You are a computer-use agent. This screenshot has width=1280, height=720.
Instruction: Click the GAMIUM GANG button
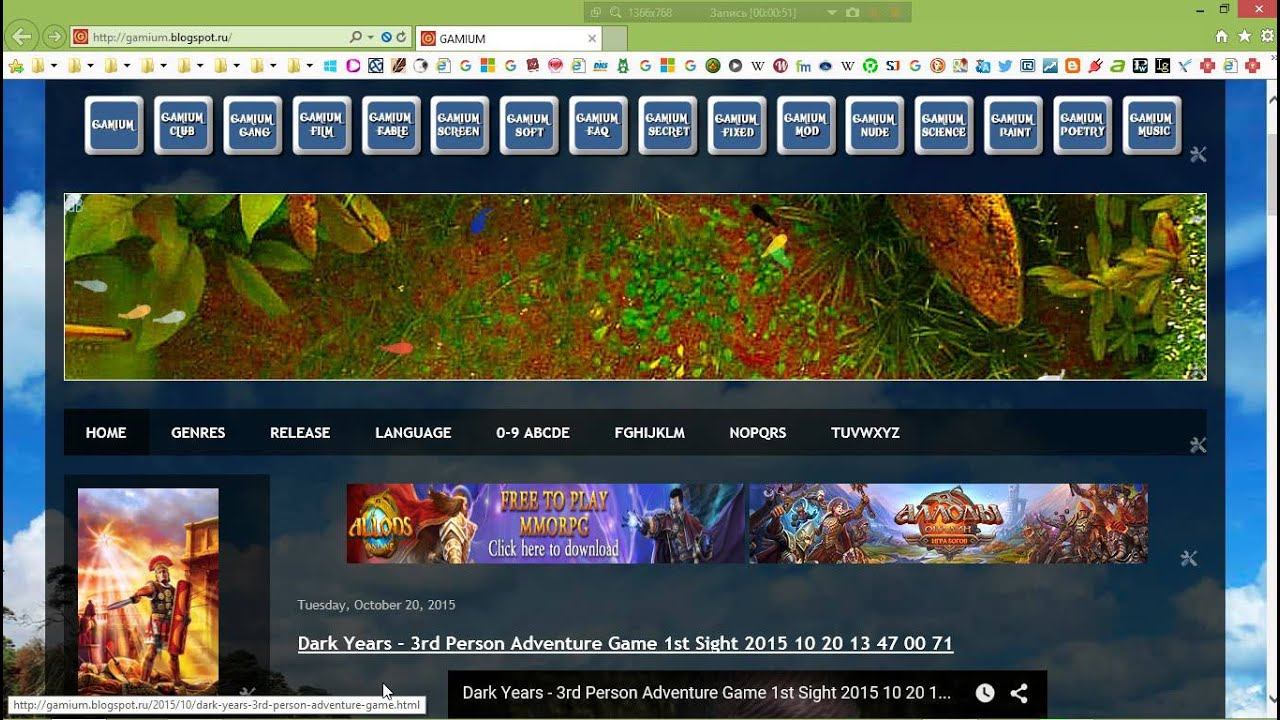(x=252, y=125)
